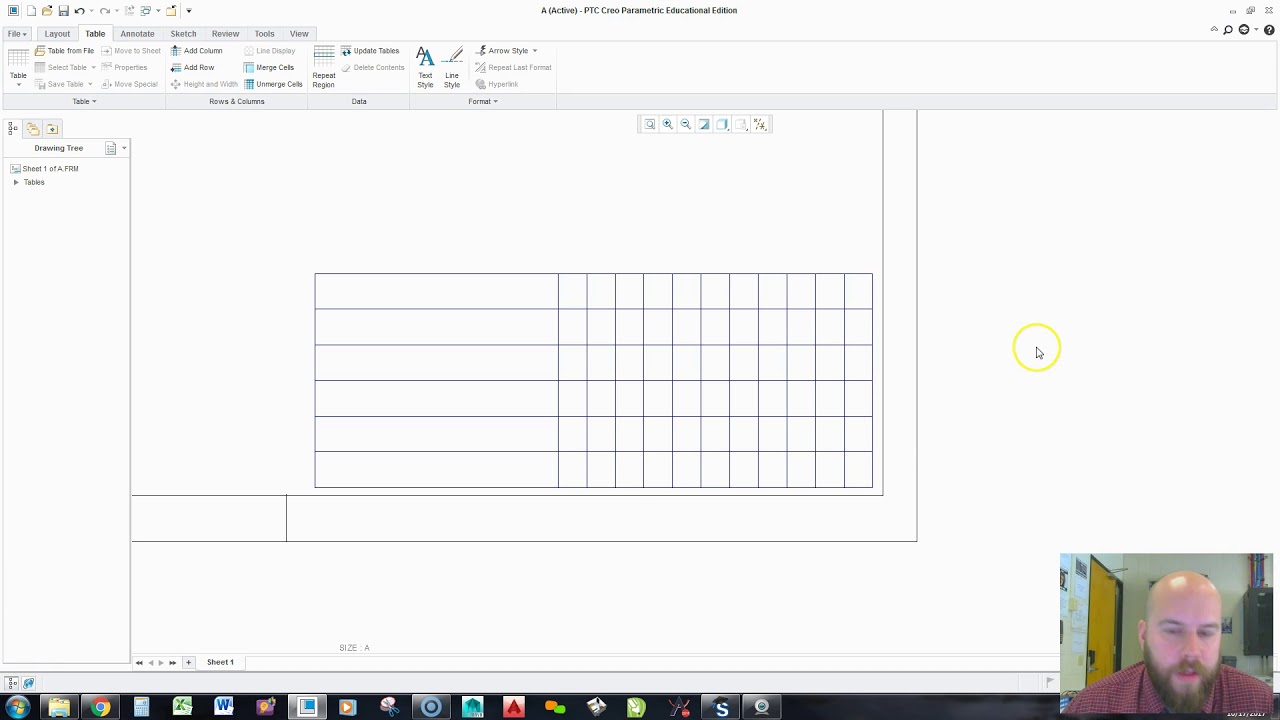
Task: Click the Close window icon in quick access toolbar
Action: [x=171, y=10]
